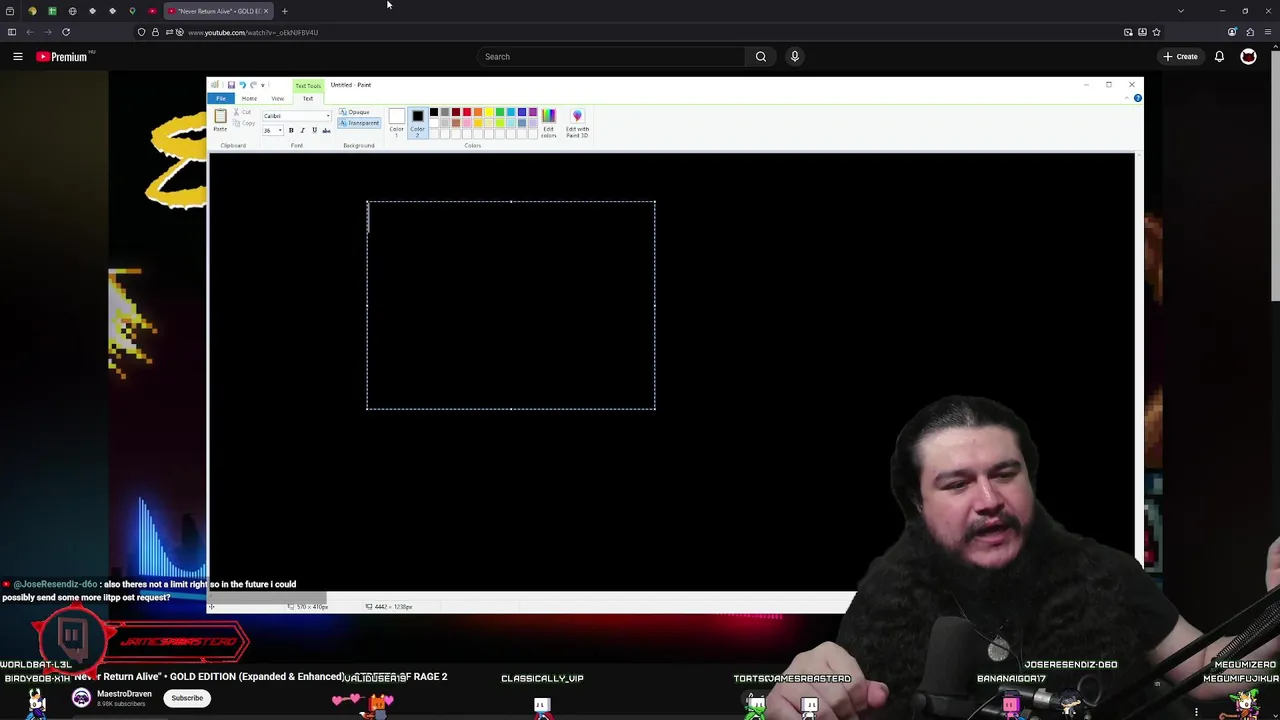Click the Paint horizontal scrollbar
Viewport: 1280px width, 720px height.
tap(268, 599)
